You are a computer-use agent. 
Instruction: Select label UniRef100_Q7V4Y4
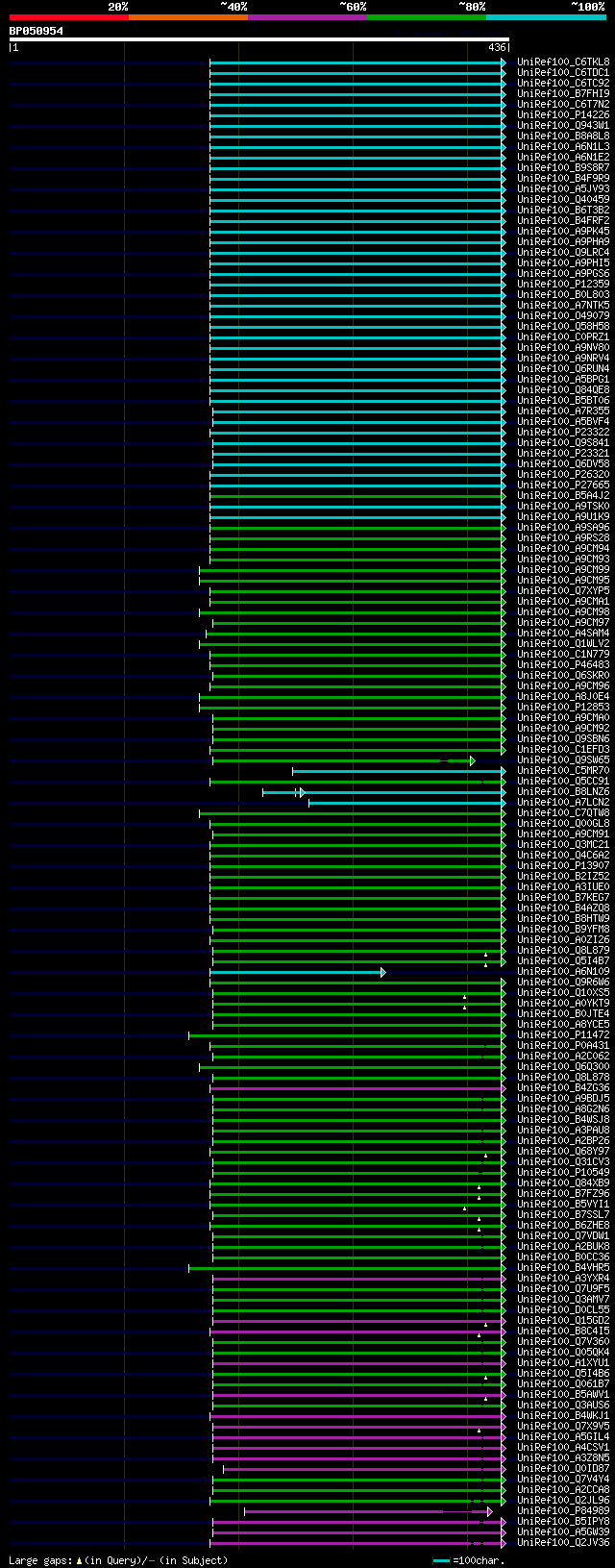[x=563, y=1480]
